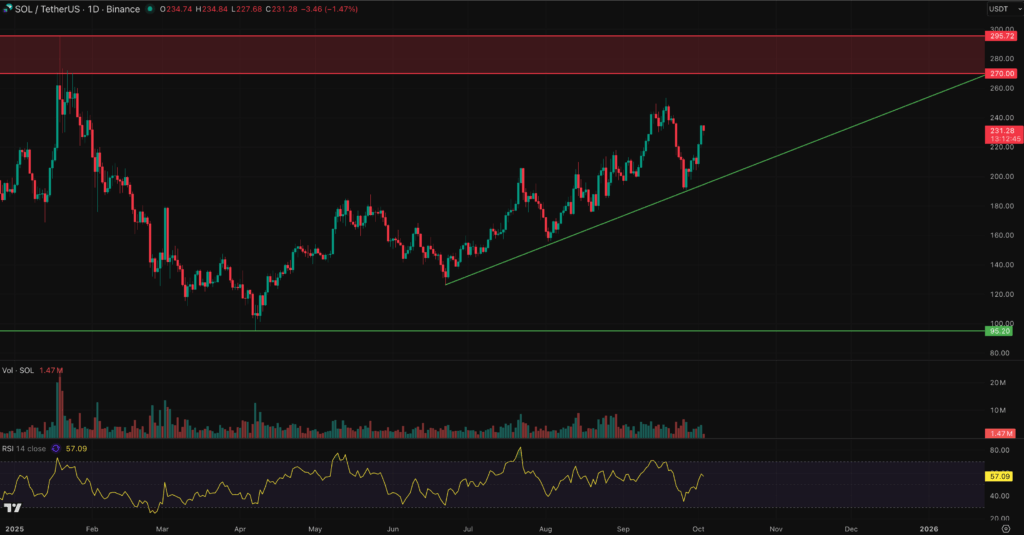Click the 280.00 price axis label
Screen dimensions: 1024x535
pyautogui.click(x=1002, y=59)
